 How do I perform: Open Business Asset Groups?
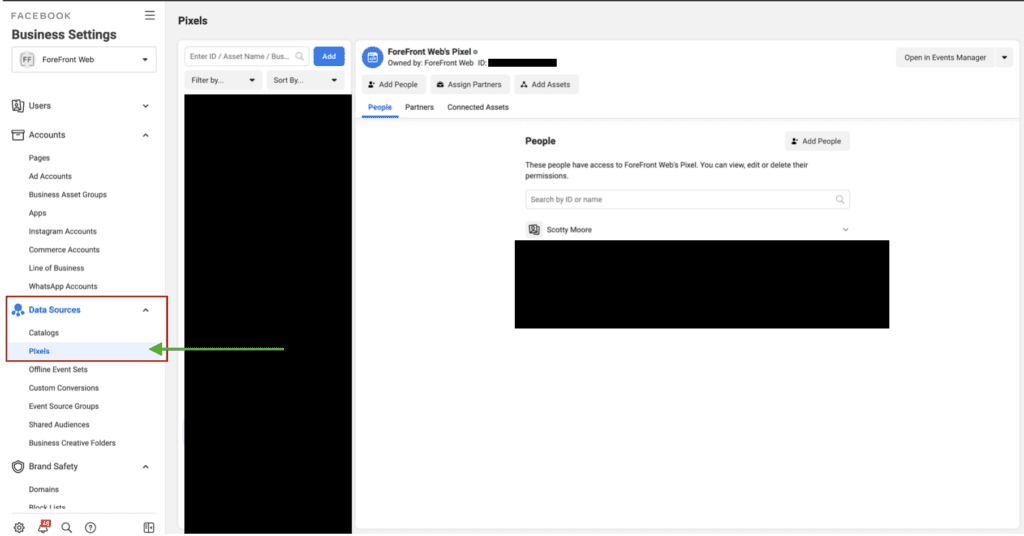click(67, 195)
